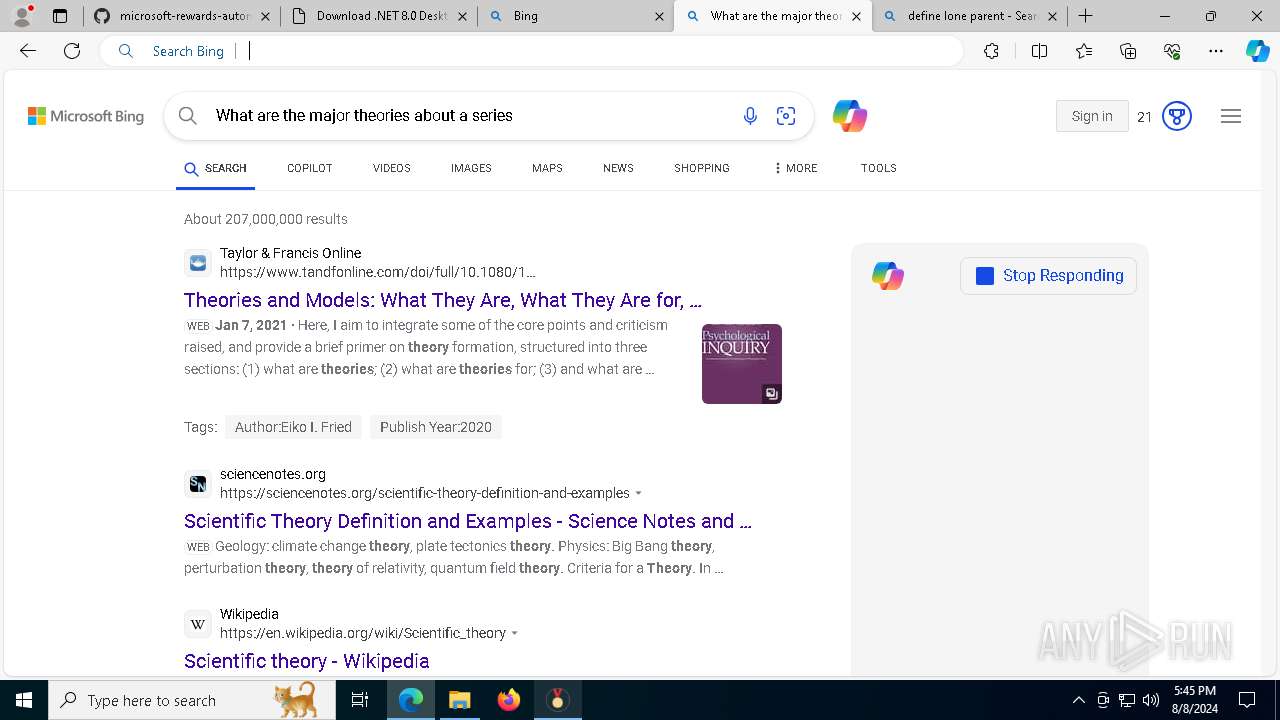Image resolution: width=1280 pixels, height=720 pixels.
Task: Open TOOLS option
Action: click(x=879, y=168)
